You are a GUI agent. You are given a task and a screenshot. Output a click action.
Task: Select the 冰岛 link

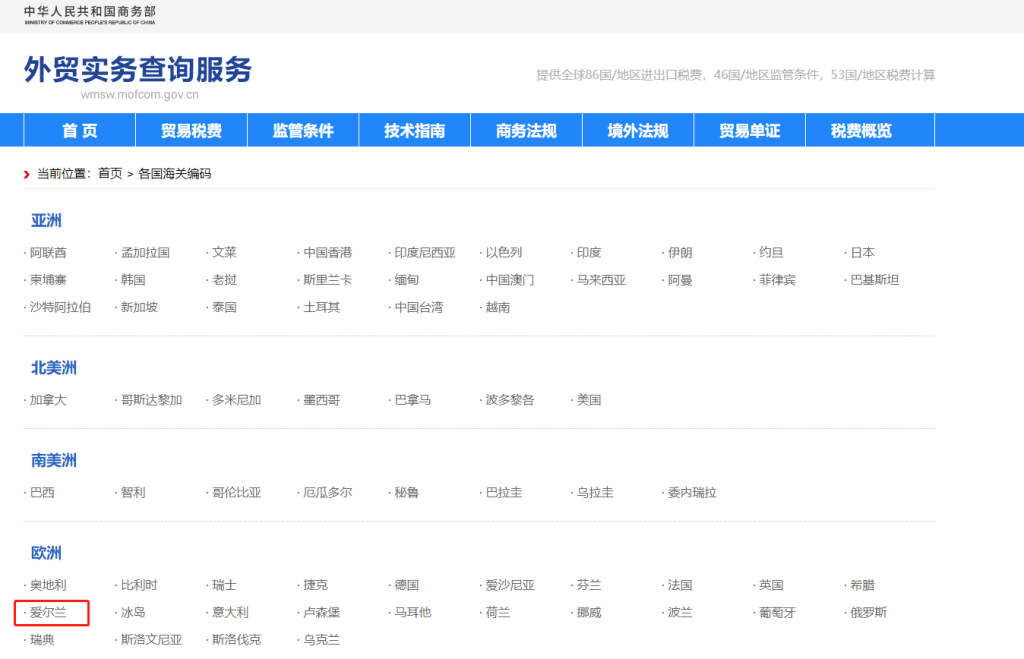tap(133, 613)
